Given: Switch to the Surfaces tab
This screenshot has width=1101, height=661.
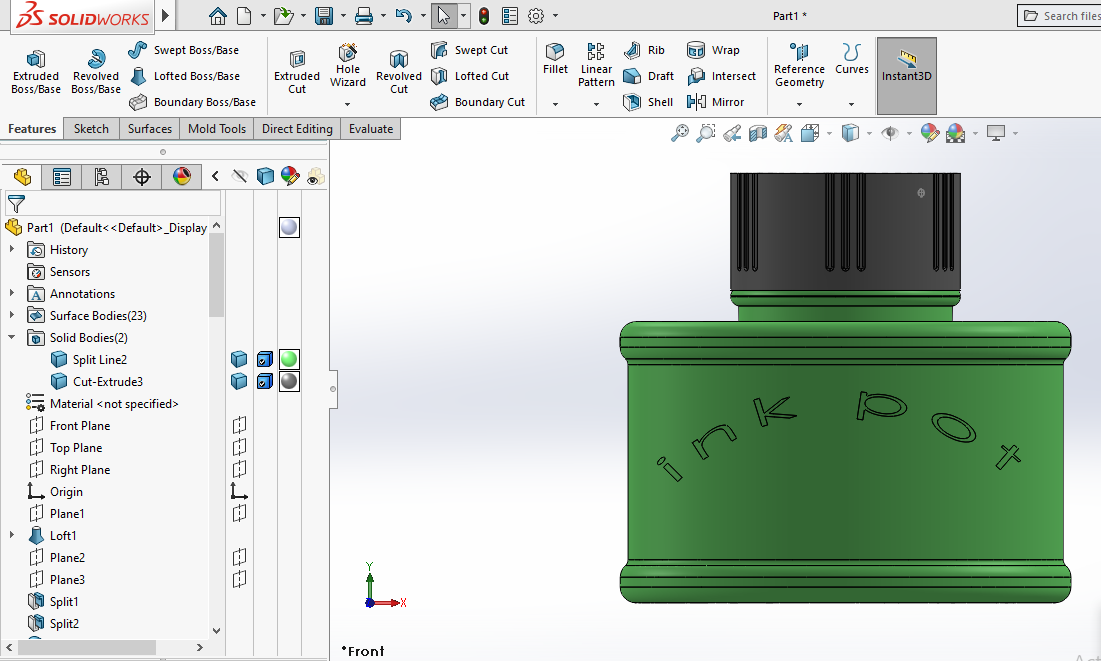Looking at the screenshot, I should coord(150,129).
